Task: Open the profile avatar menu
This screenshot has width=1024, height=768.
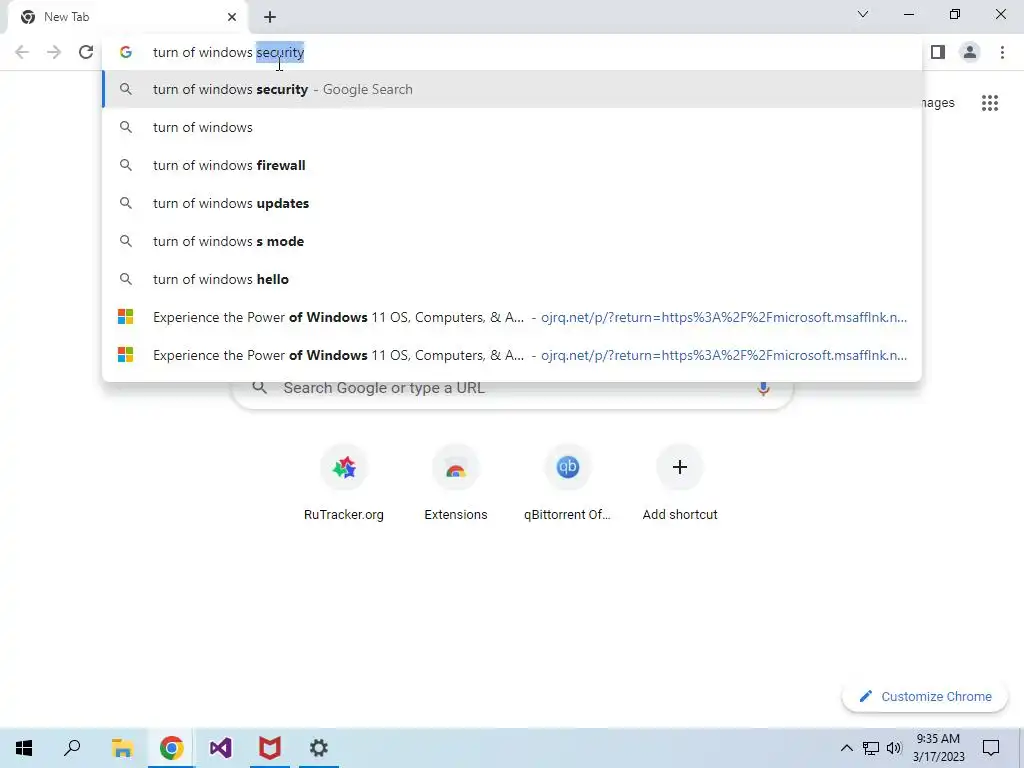Action: 970,52
